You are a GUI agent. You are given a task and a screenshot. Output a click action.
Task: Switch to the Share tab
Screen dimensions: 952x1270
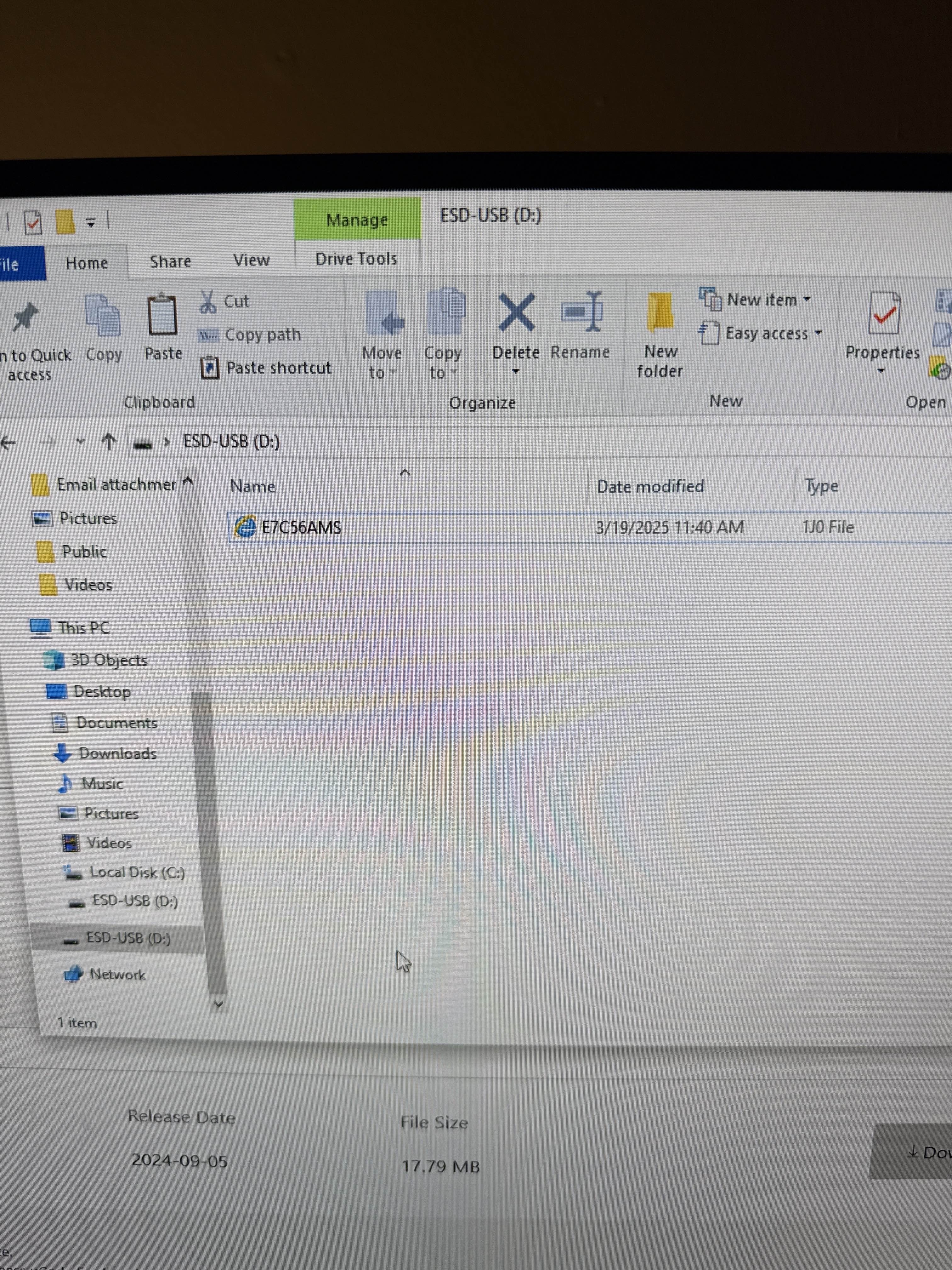click(x=170, y=261)
